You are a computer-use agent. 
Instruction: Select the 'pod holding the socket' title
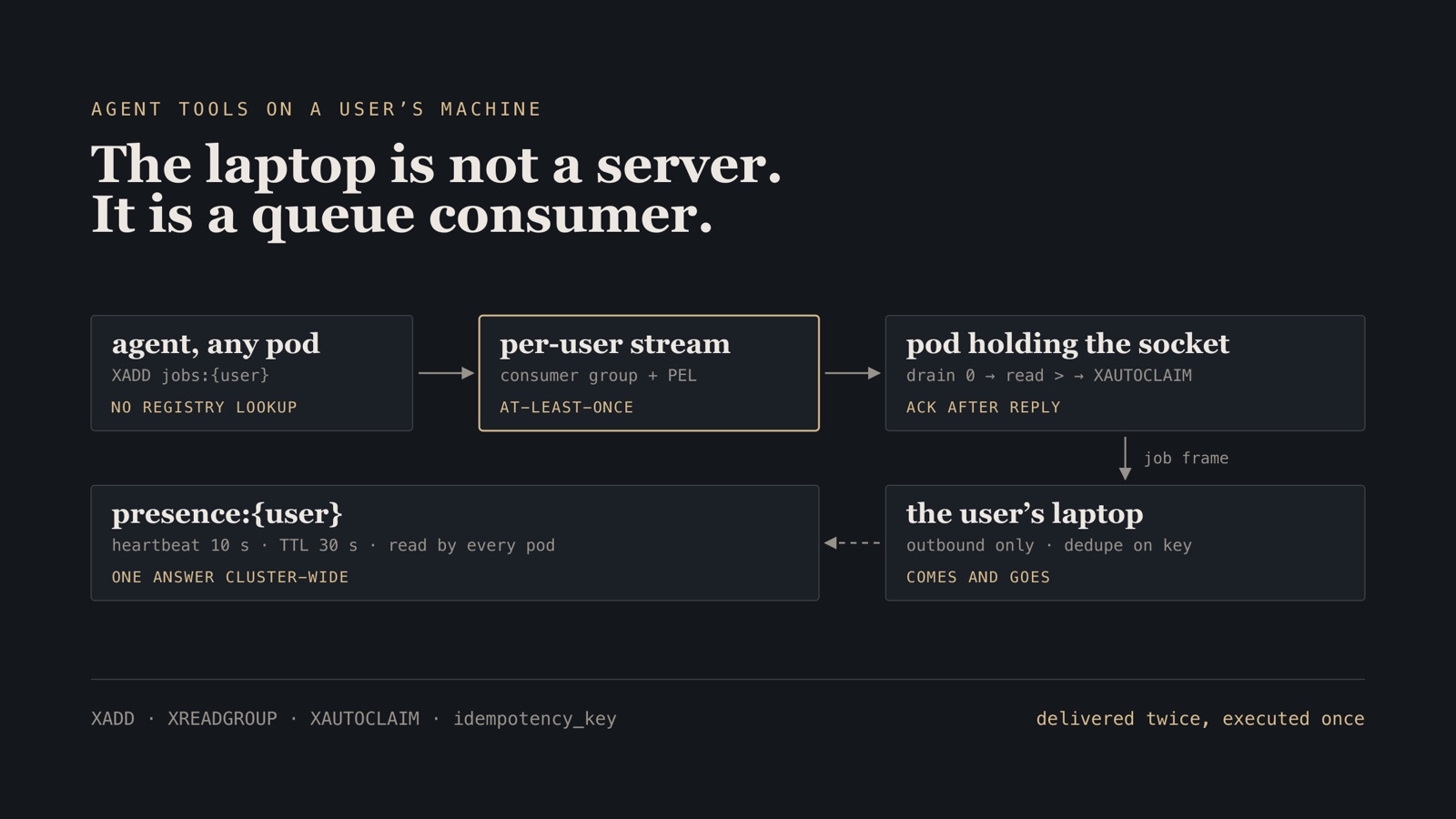1067,344
